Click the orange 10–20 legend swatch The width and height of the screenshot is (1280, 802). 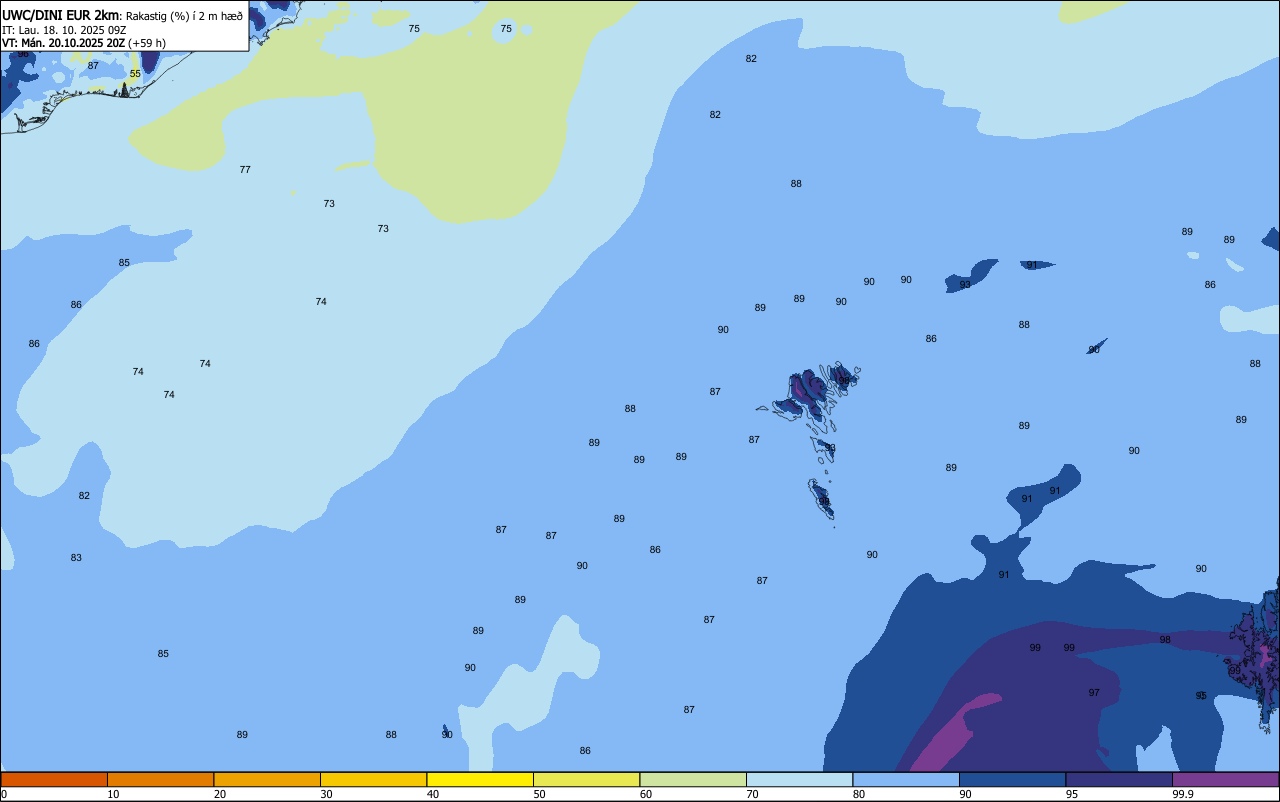pyautogui.click(x=160, y=779)
